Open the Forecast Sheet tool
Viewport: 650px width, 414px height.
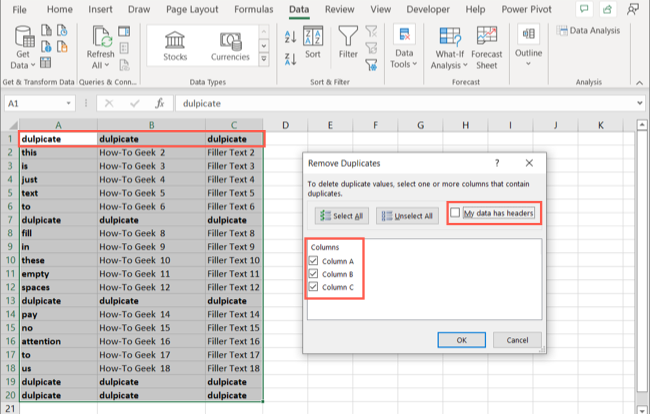[489, 46]
